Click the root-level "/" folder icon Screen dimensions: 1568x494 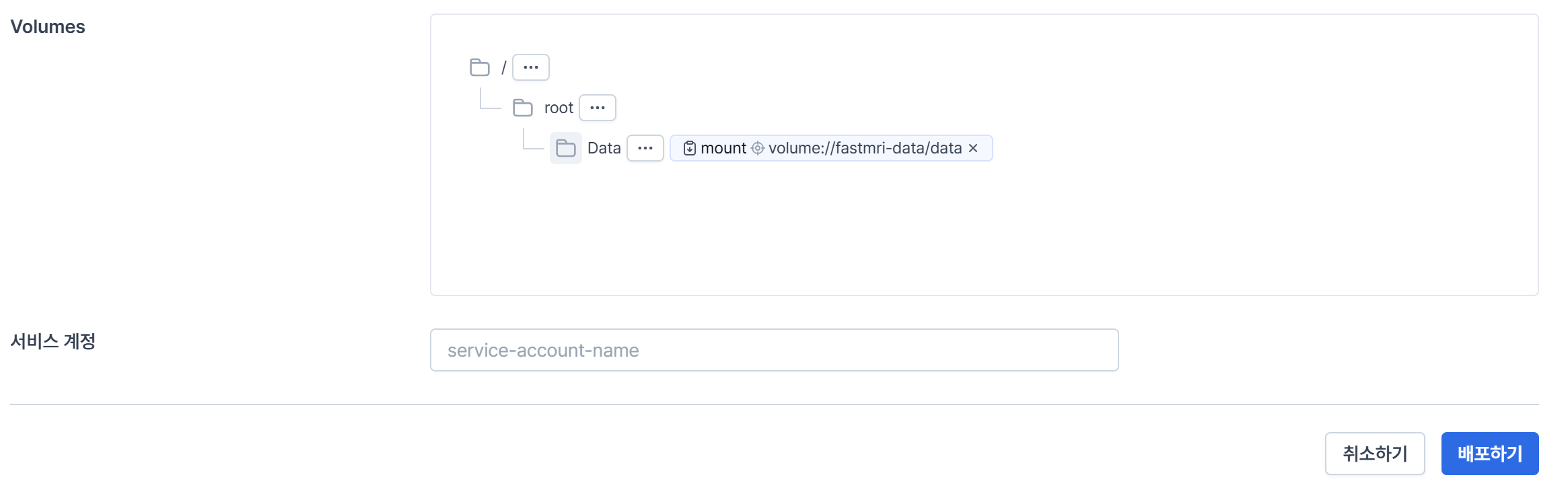coord(480,67)
